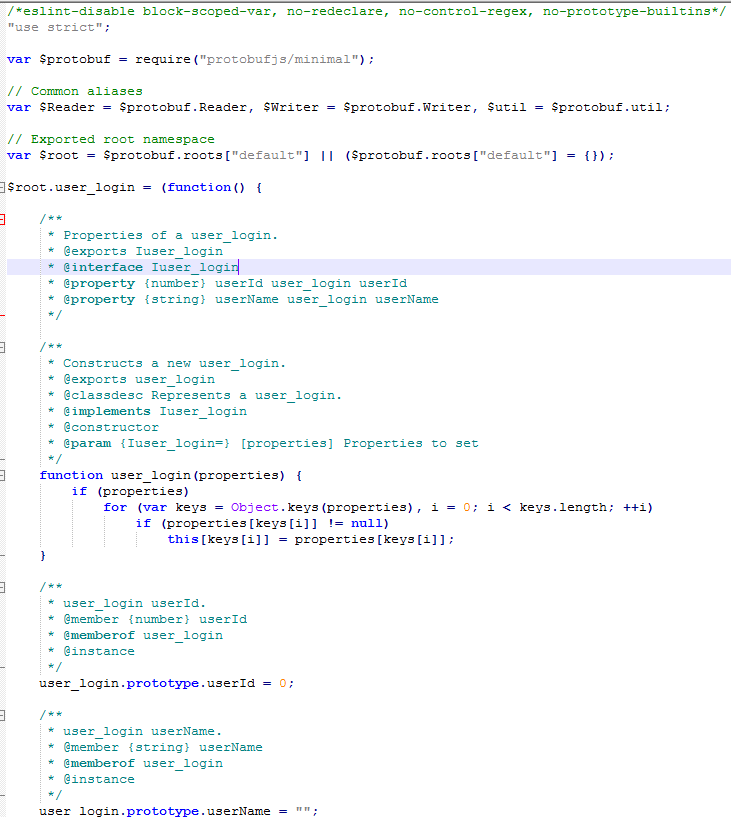
Task: Click the "++i" increment in the for loop
Action: [635, 507]
